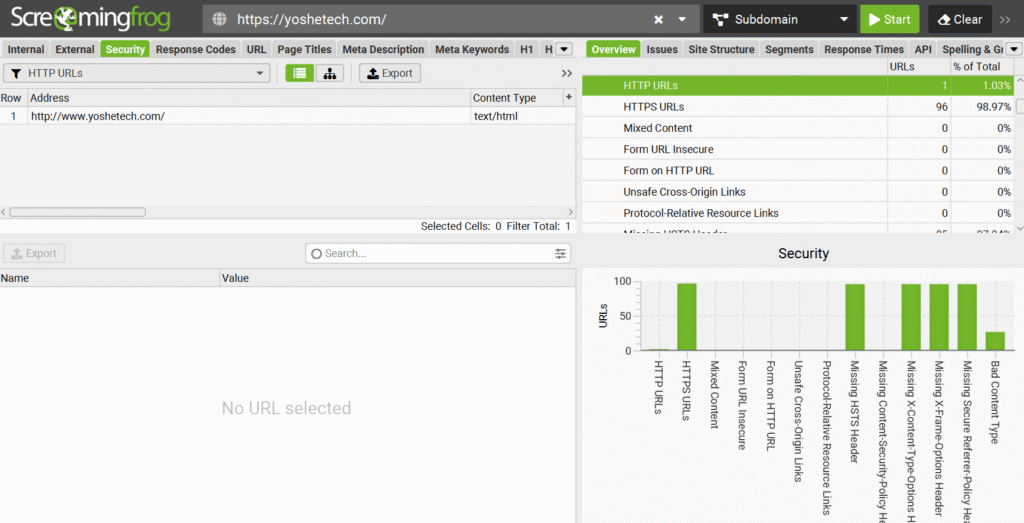Open the HTTP URLs filter dropdown
The width and height of the screenshot is (1024, 523).
(x=137, y=73)
